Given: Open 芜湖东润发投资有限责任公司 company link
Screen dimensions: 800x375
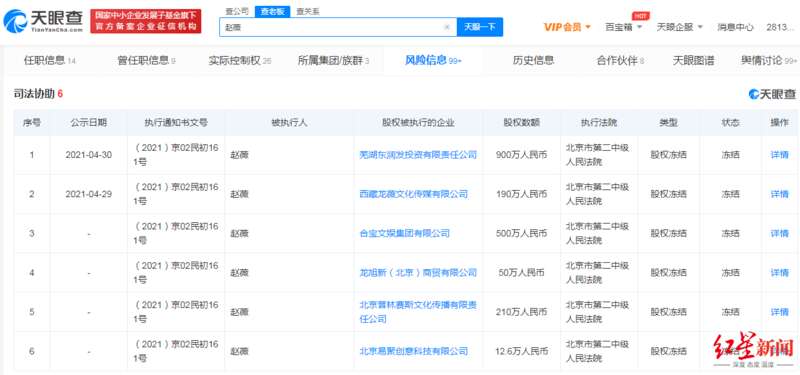Looking at the screenshot, I should tap(418, 155).
